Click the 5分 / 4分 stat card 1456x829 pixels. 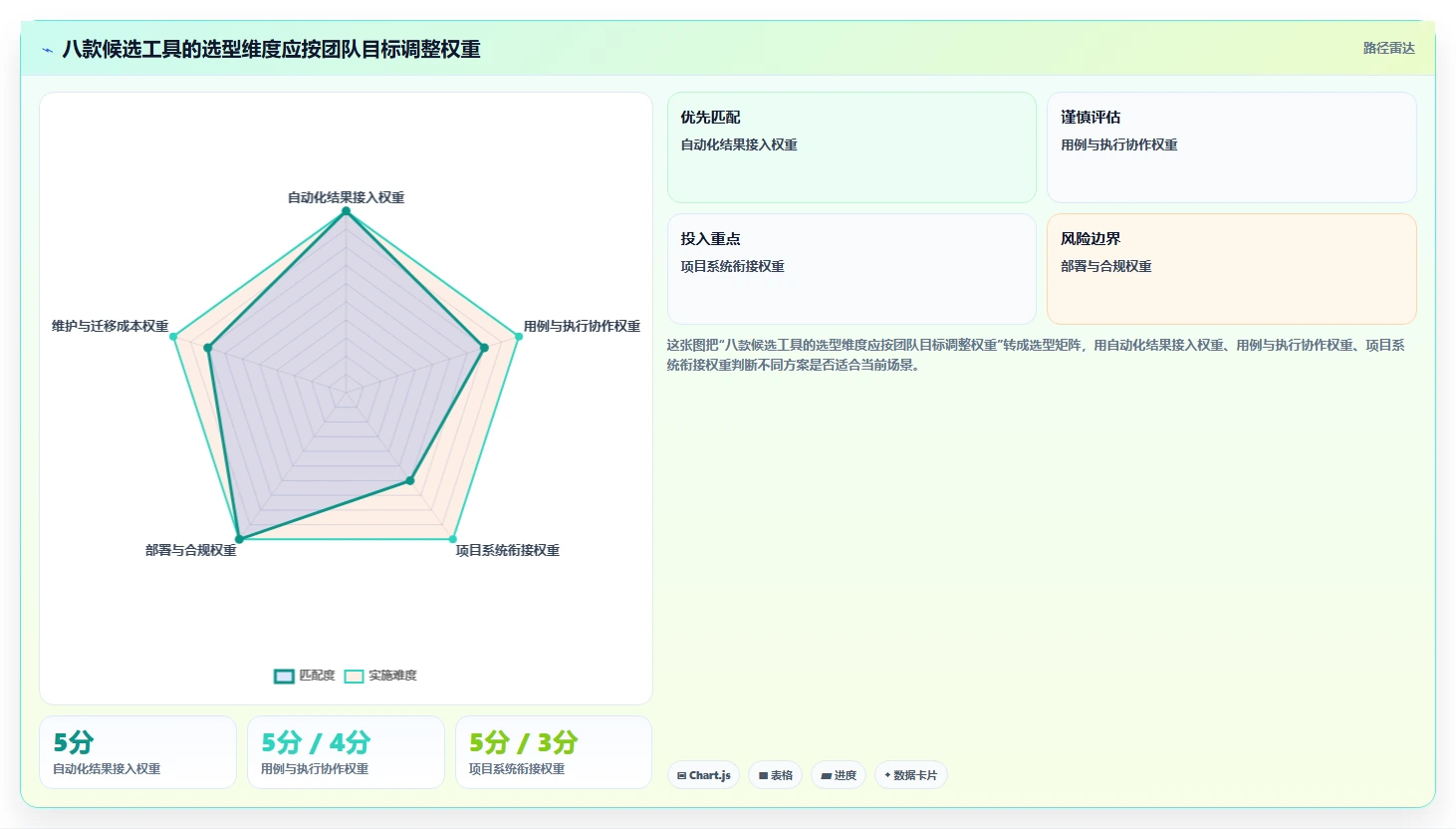tap(346, 752)
